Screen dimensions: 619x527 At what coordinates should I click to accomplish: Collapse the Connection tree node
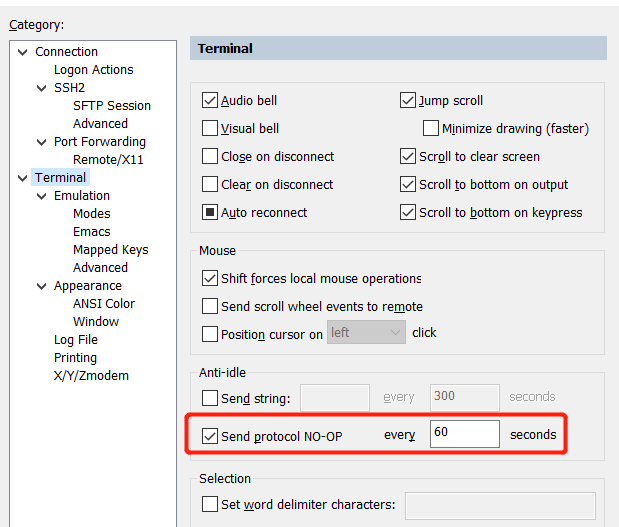23,52
